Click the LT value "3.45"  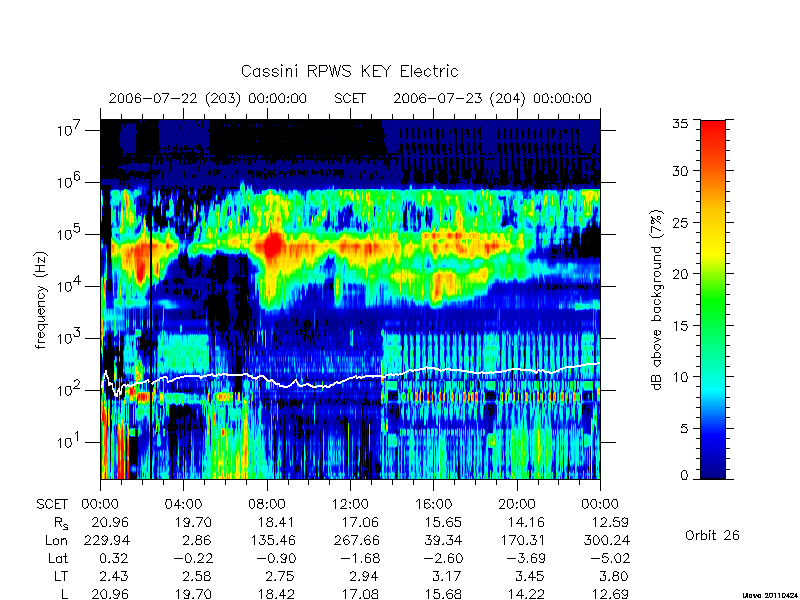pyautogui.click(x=531, y=577)
